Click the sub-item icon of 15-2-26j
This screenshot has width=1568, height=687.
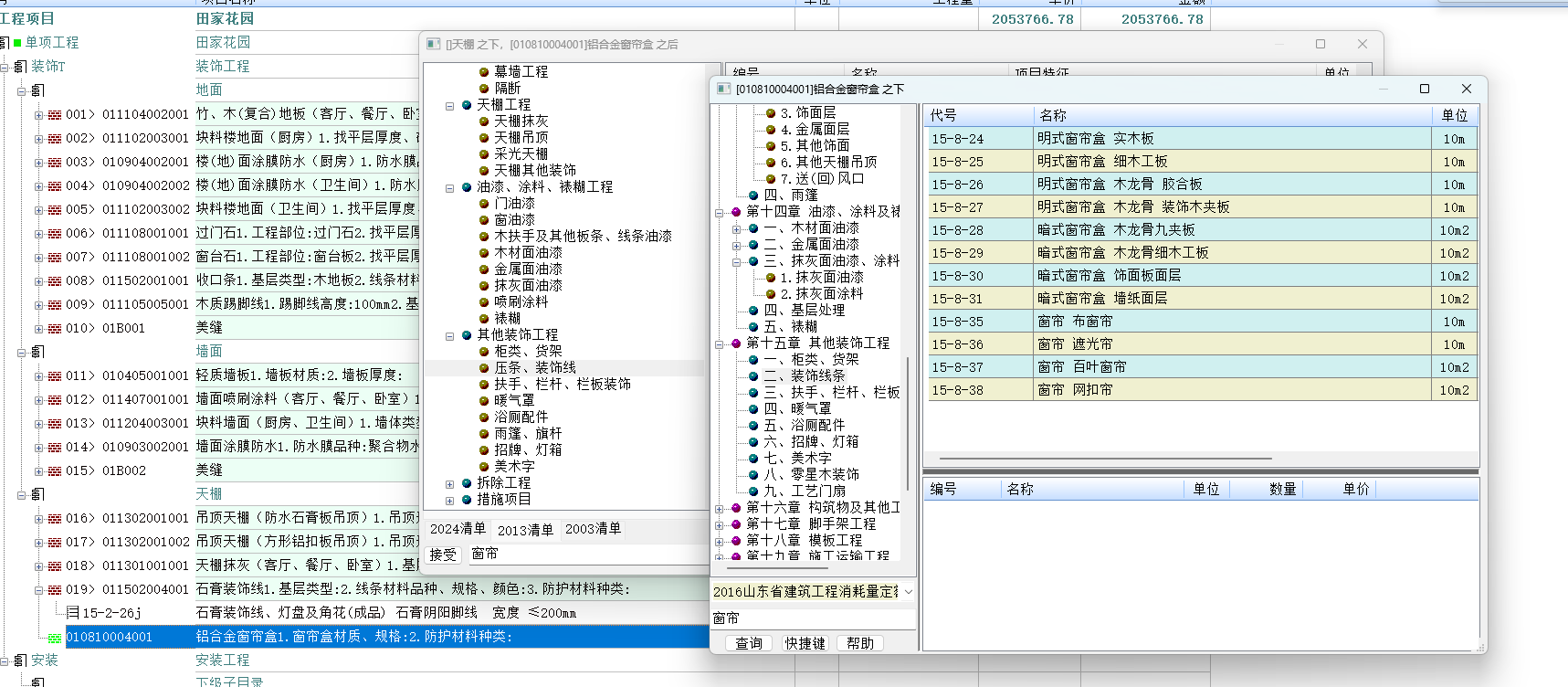tap(73, 613)
